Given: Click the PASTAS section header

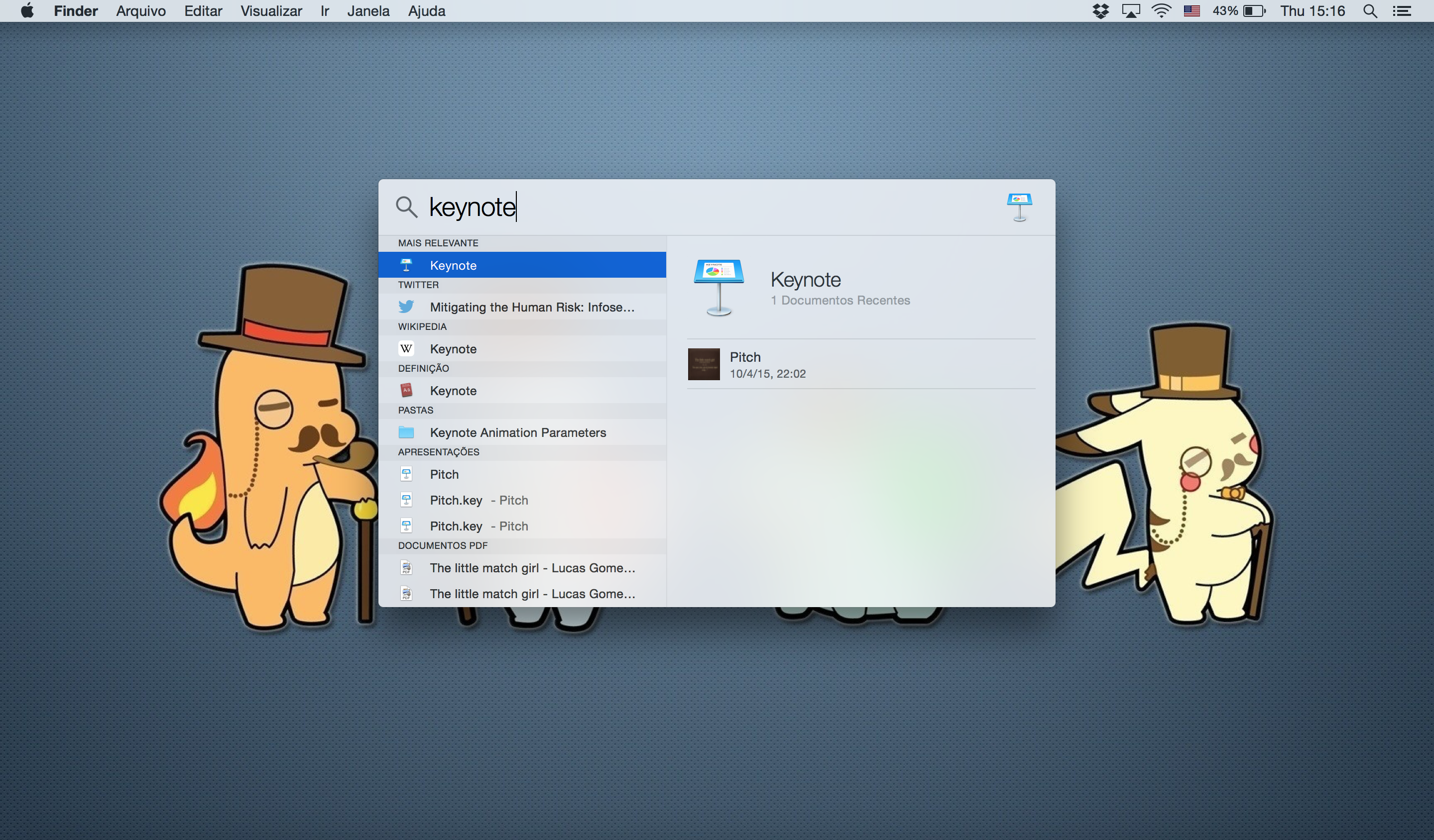Looking at the screenshot, I should pos(415,410).
